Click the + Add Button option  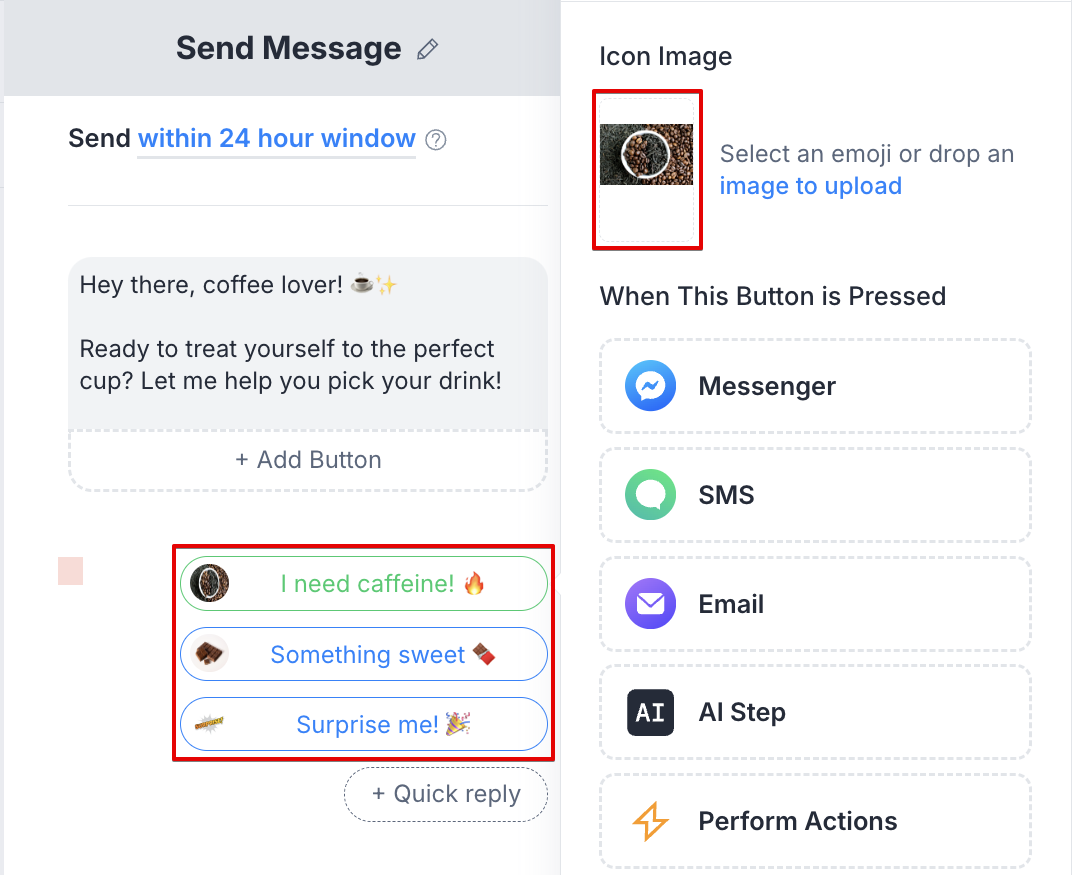click(308, 460)
